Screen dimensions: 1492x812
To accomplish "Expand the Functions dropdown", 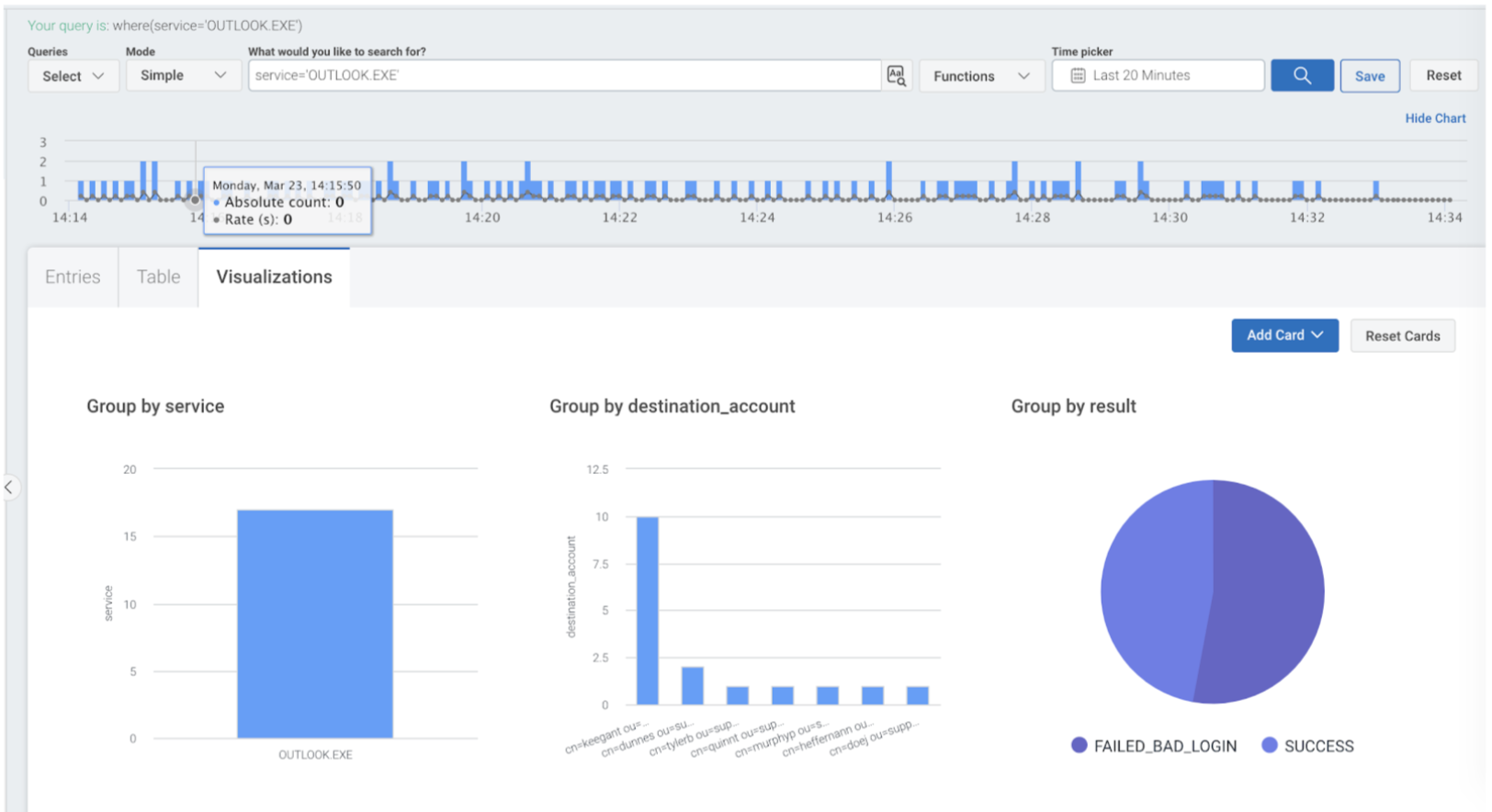I will [x=980, y=75].
